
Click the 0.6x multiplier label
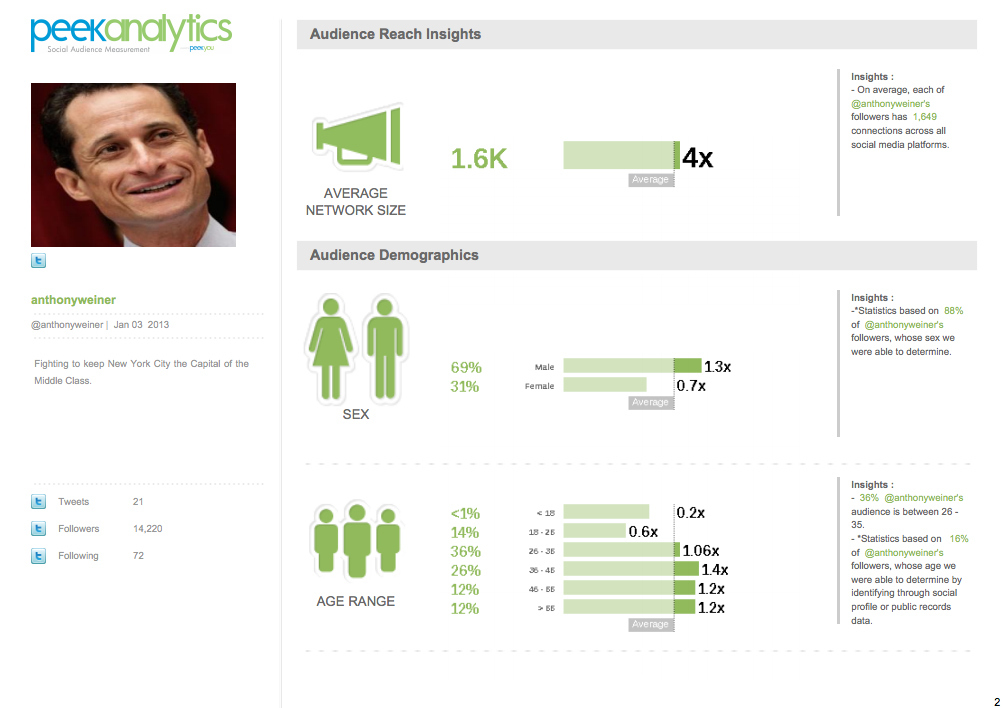coord(643,532)
